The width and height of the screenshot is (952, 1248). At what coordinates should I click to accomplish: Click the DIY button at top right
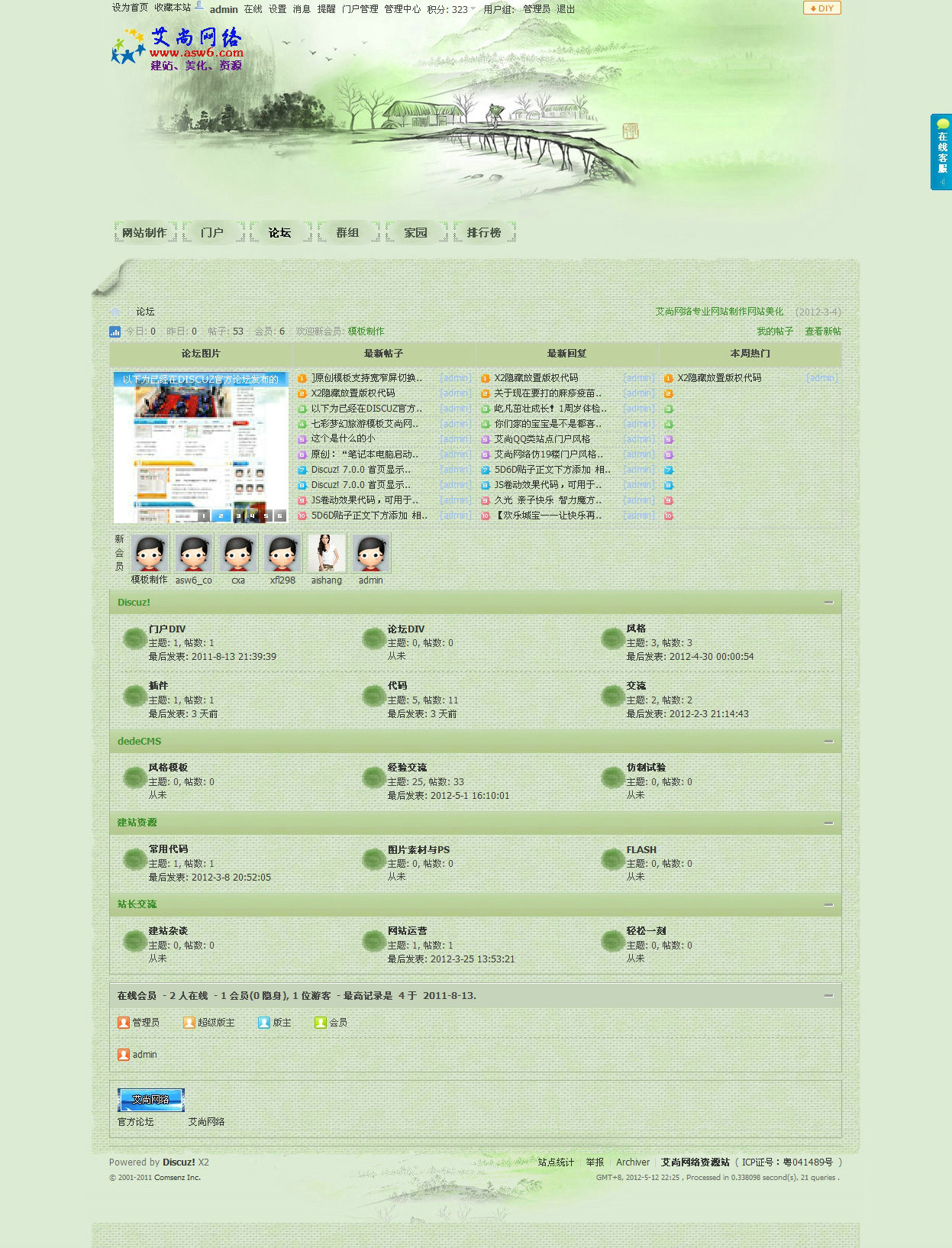(821, 8)
